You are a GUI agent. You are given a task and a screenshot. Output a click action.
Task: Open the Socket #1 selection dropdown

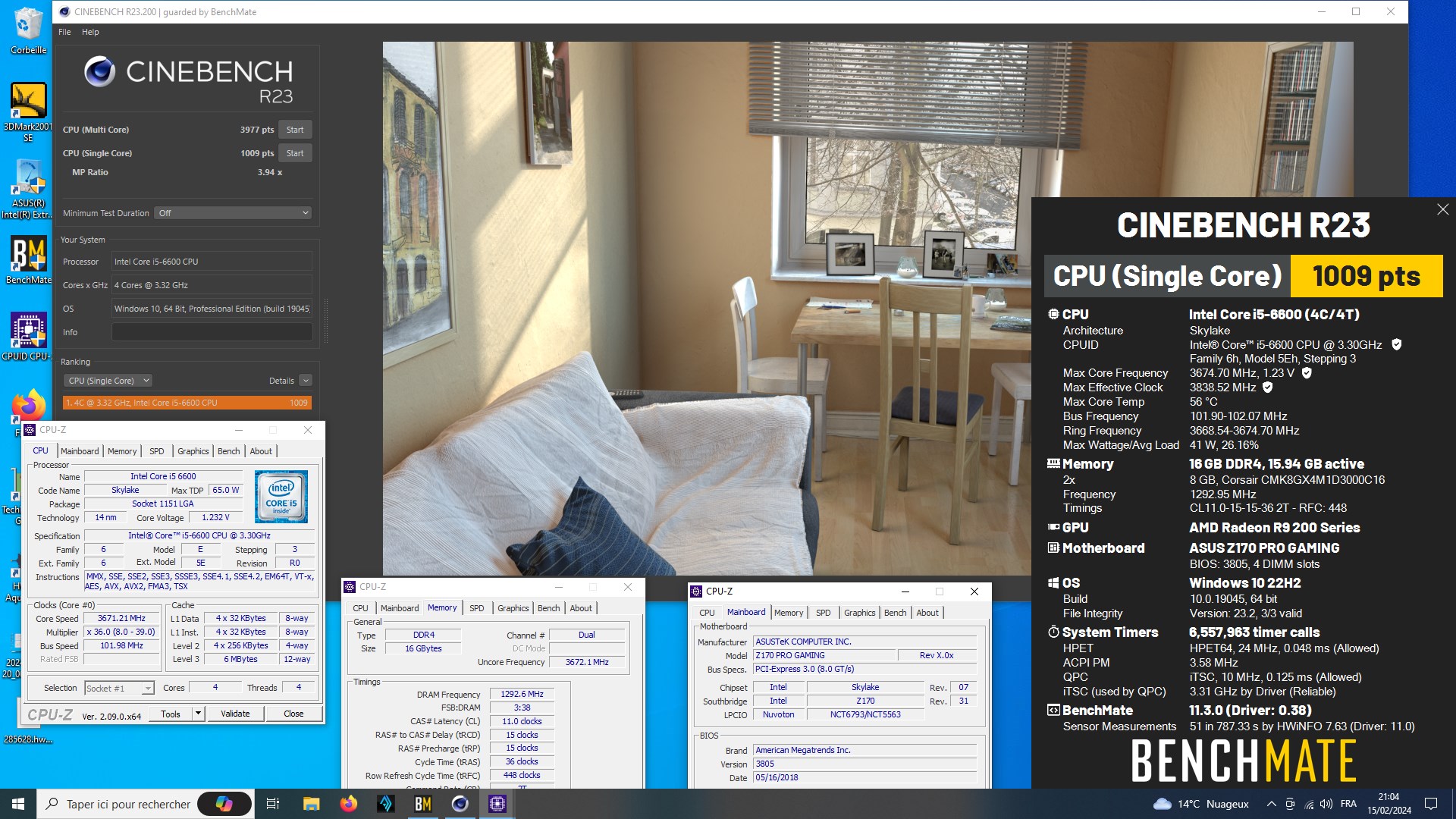coord(119,688)
